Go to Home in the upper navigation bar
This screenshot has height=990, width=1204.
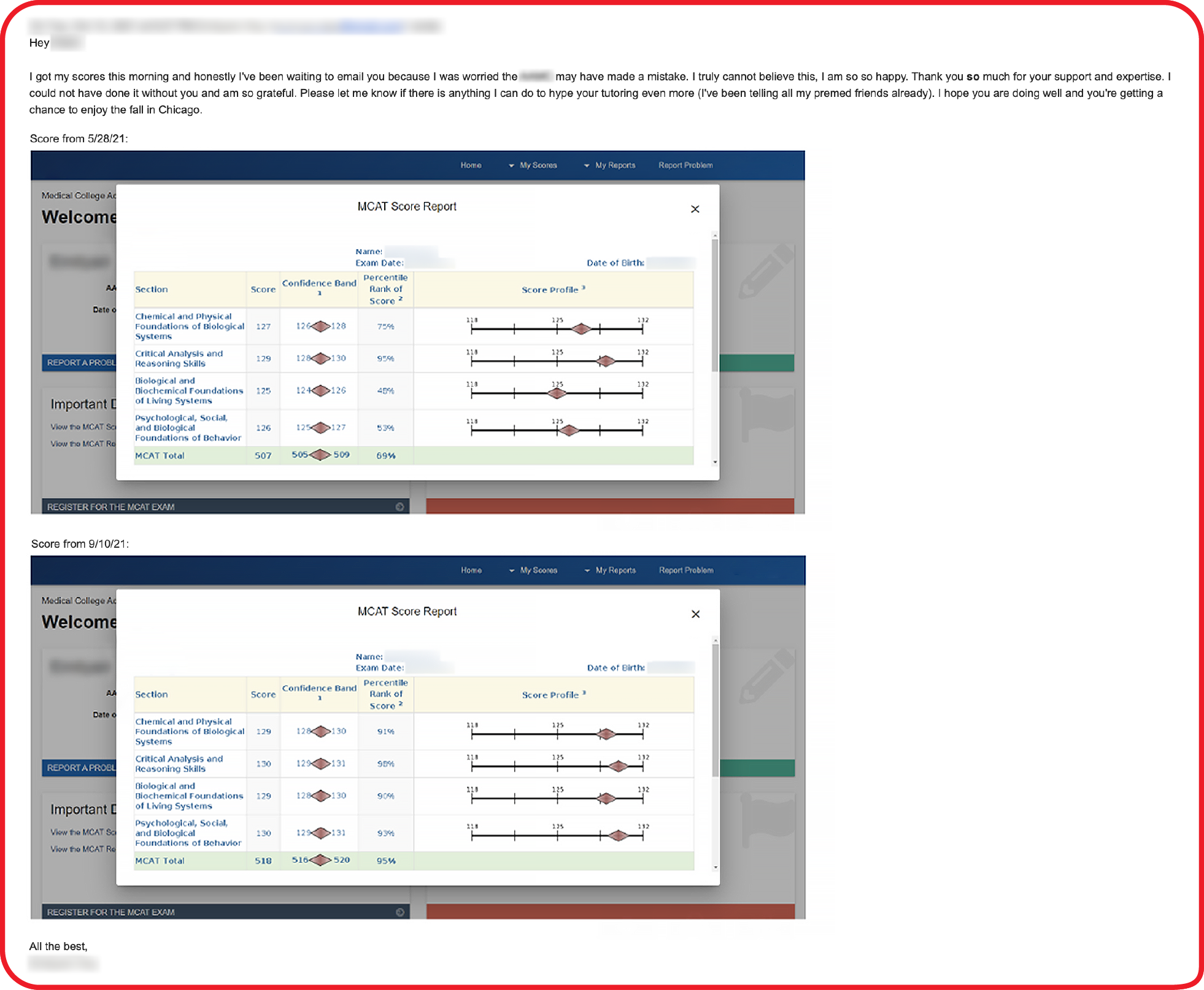click(x=471, y=166)
